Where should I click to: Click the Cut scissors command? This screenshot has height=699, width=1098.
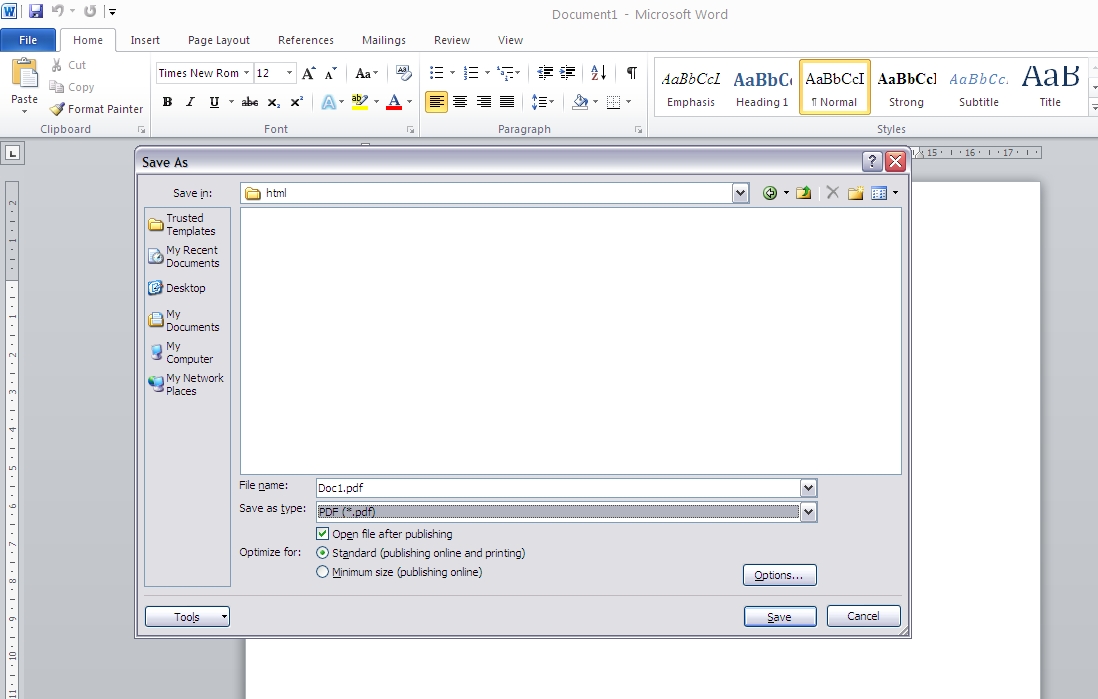pyautogui.click(x=67, y=65)
